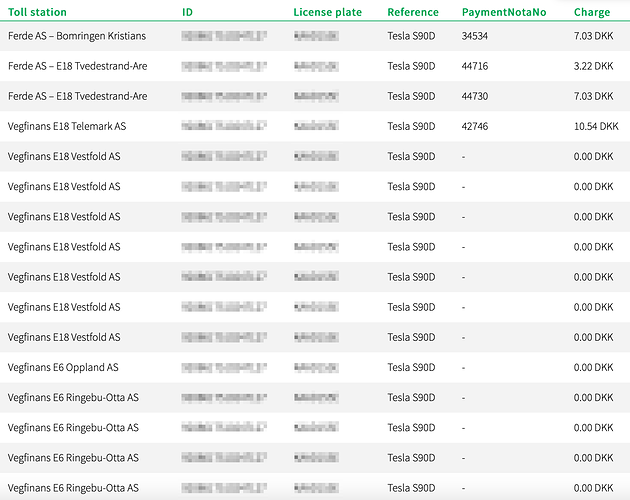The height and width of the screenshot is (500, 630).
Task: Select Ferde AS – E18 Tvedestrand-Are in row 44716
Action: [78, 66]
